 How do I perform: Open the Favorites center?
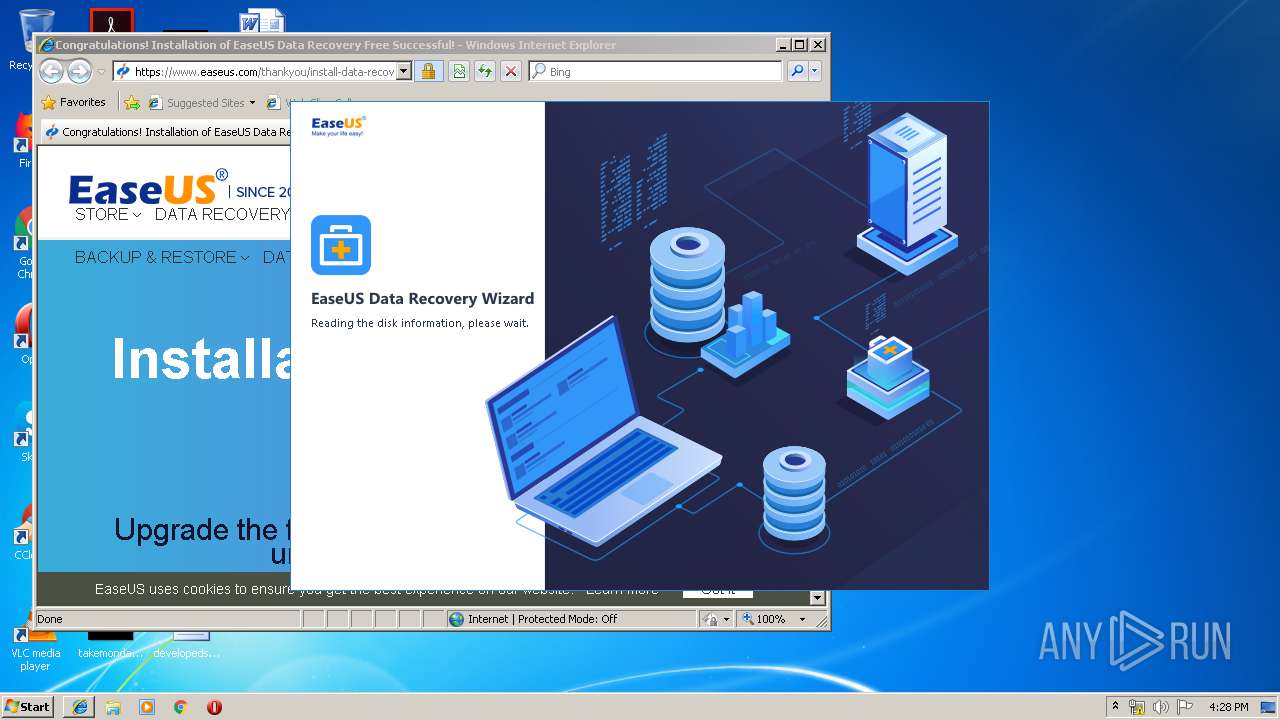73,102
